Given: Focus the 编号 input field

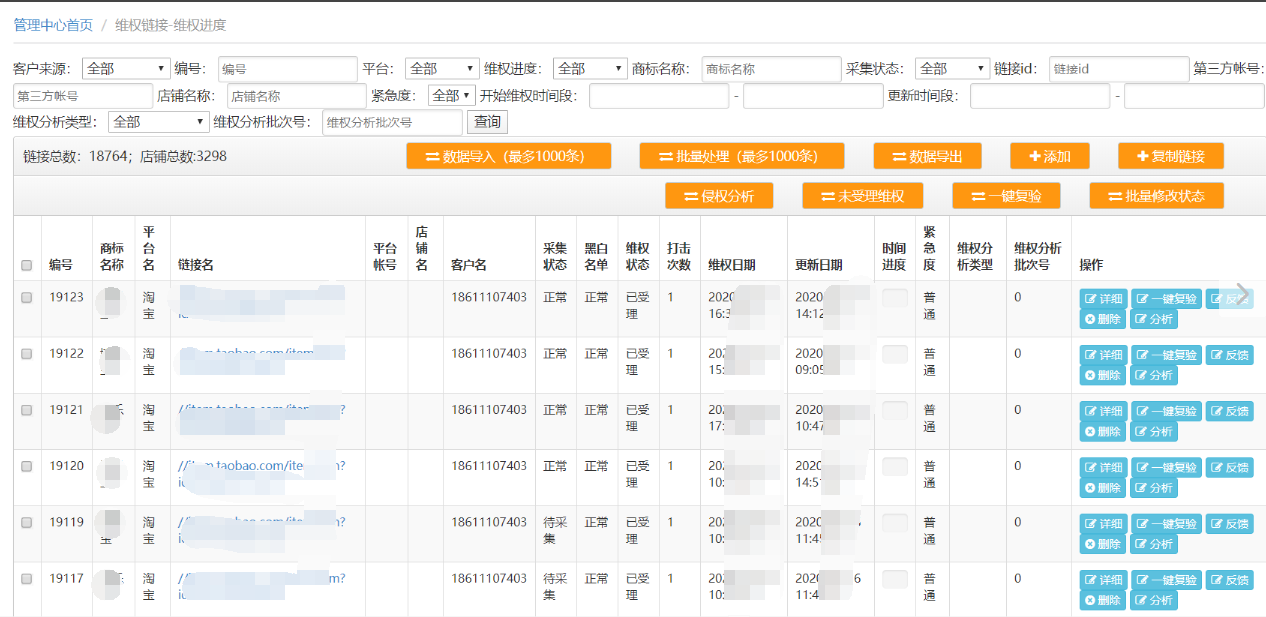Looking at the screenshot, I should [x=288, y=69].
